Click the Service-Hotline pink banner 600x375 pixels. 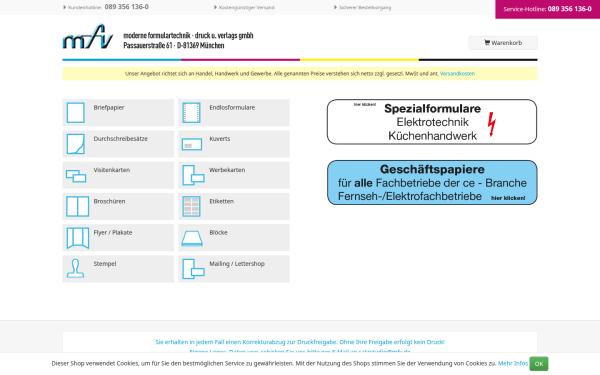[548, 9]
